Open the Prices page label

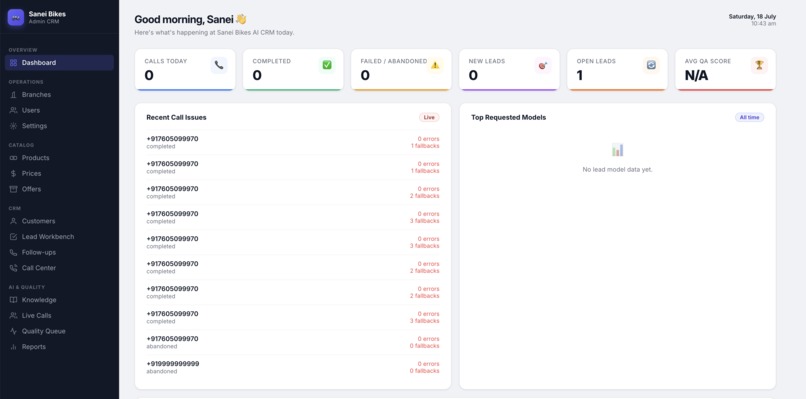pos(31,174)
